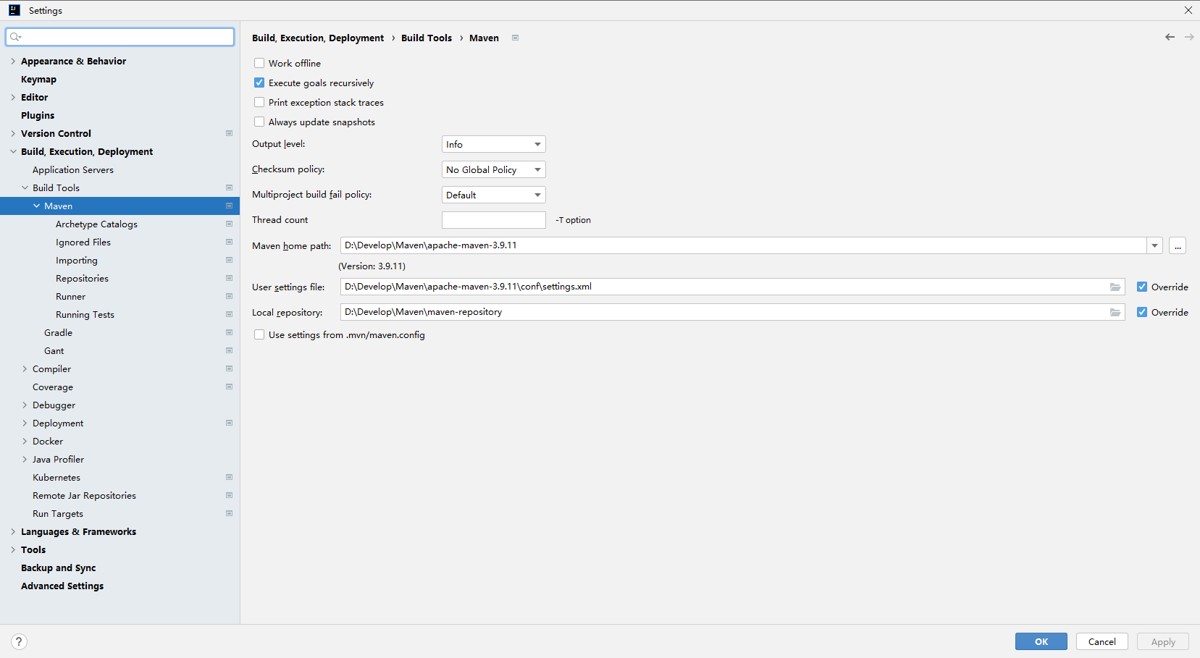Click project settings icon on Gant row

point(229,351)
